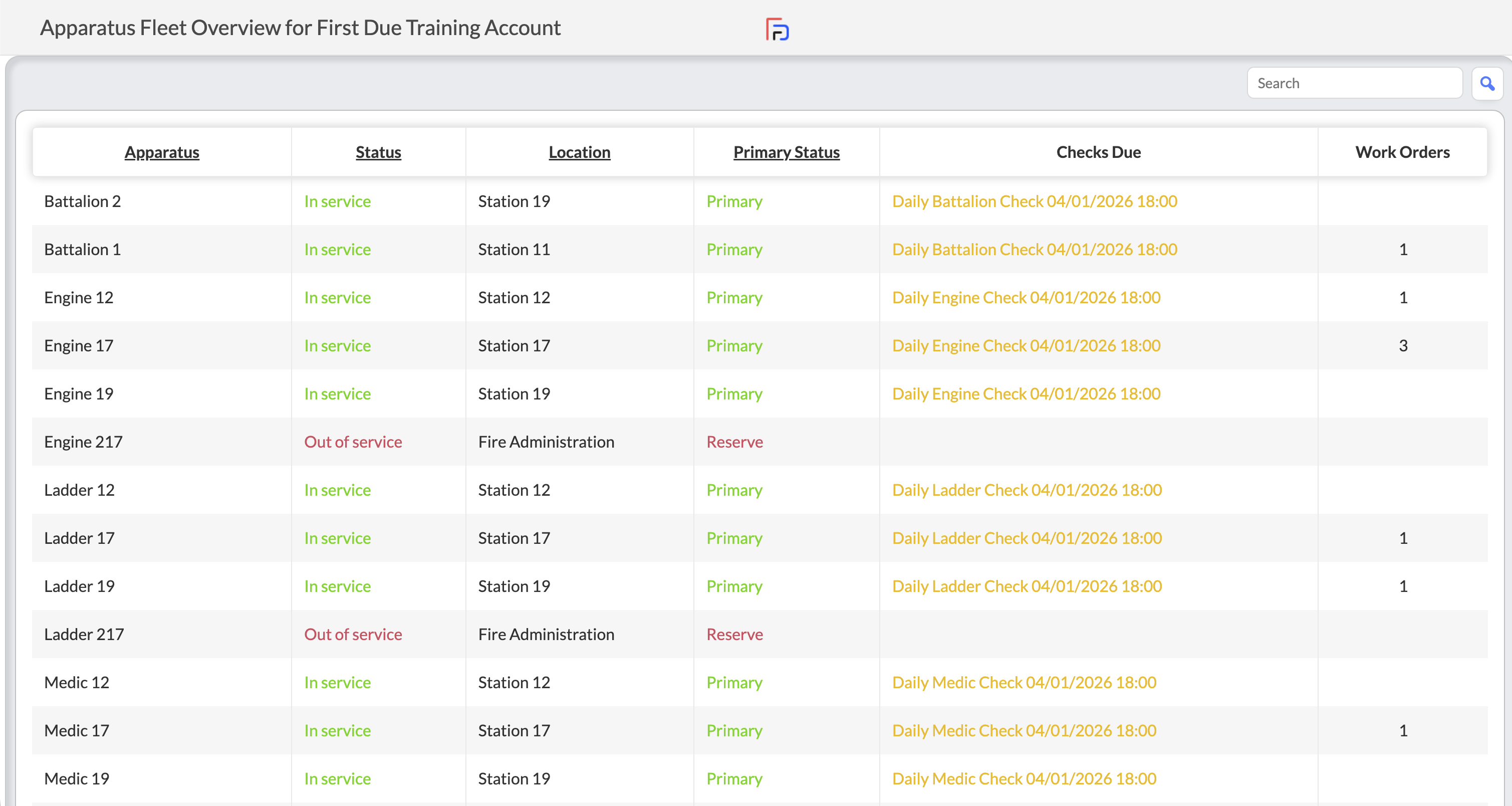This screenshot has height=806, width=1512.
Task: Click Engine 217's Out of service status
Action: pyautogui.click(x=353, y=442)
